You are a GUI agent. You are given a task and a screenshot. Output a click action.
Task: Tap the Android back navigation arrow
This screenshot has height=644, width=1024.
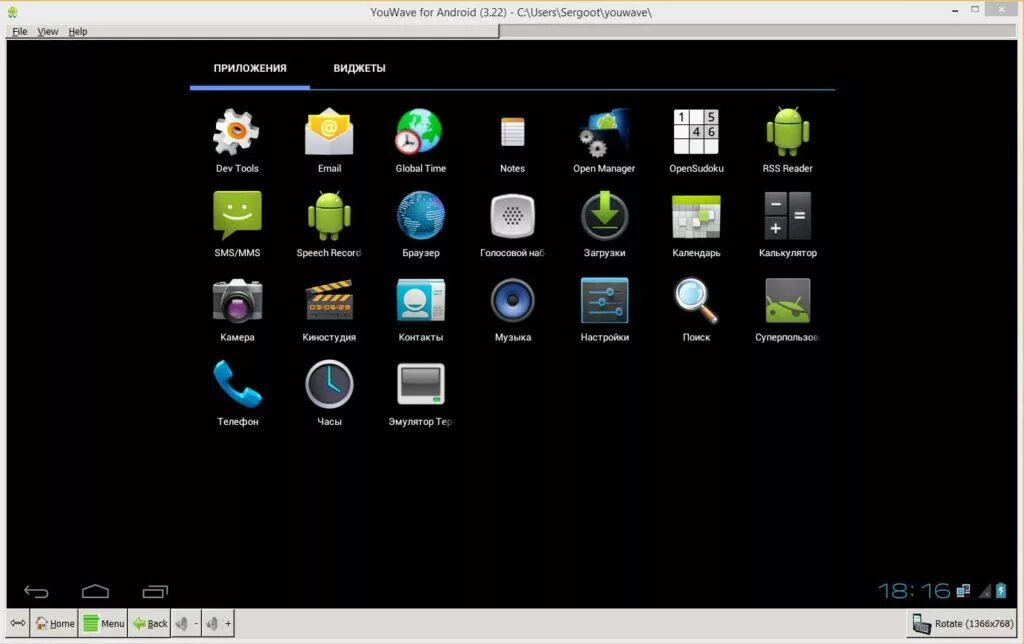click(37, 592)
